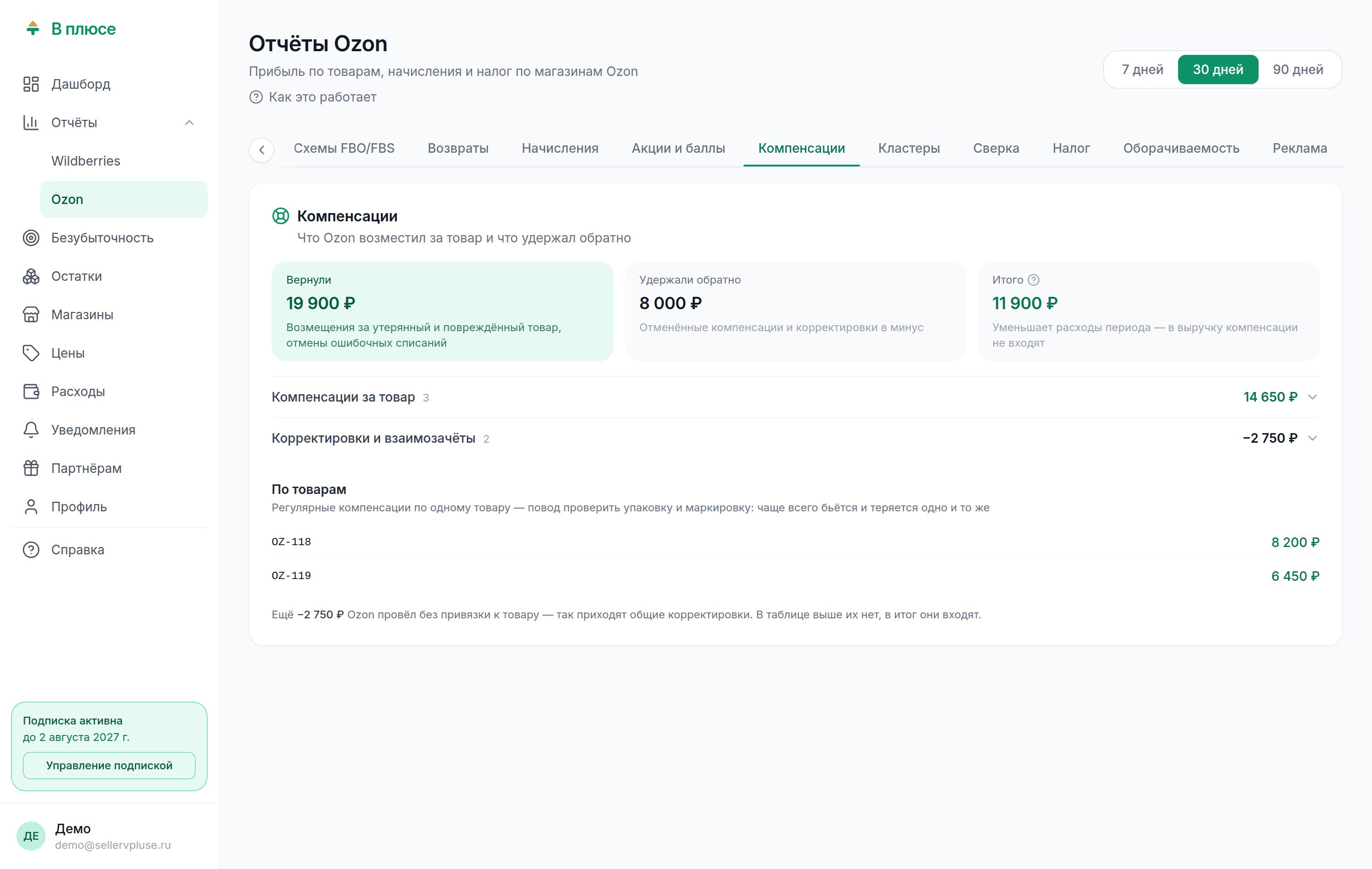Viewport: 1372px width, 869px height.
Task: Open the Схемы FBO/FBS tab
Action: pyautogui.click(x=344, y=148)
